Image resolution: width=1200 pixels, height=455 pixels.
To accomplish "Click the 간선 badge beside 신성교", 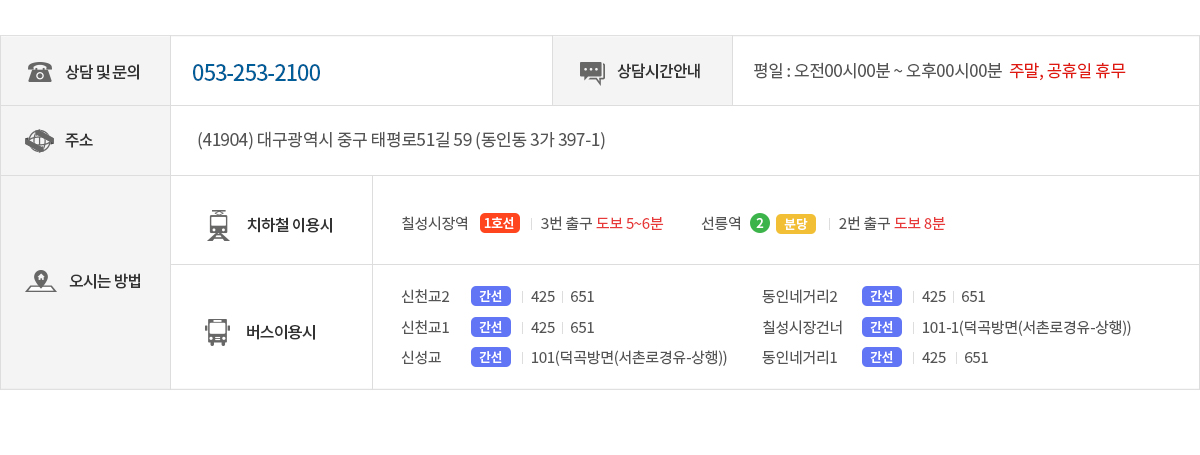I will tap(491, 357).
